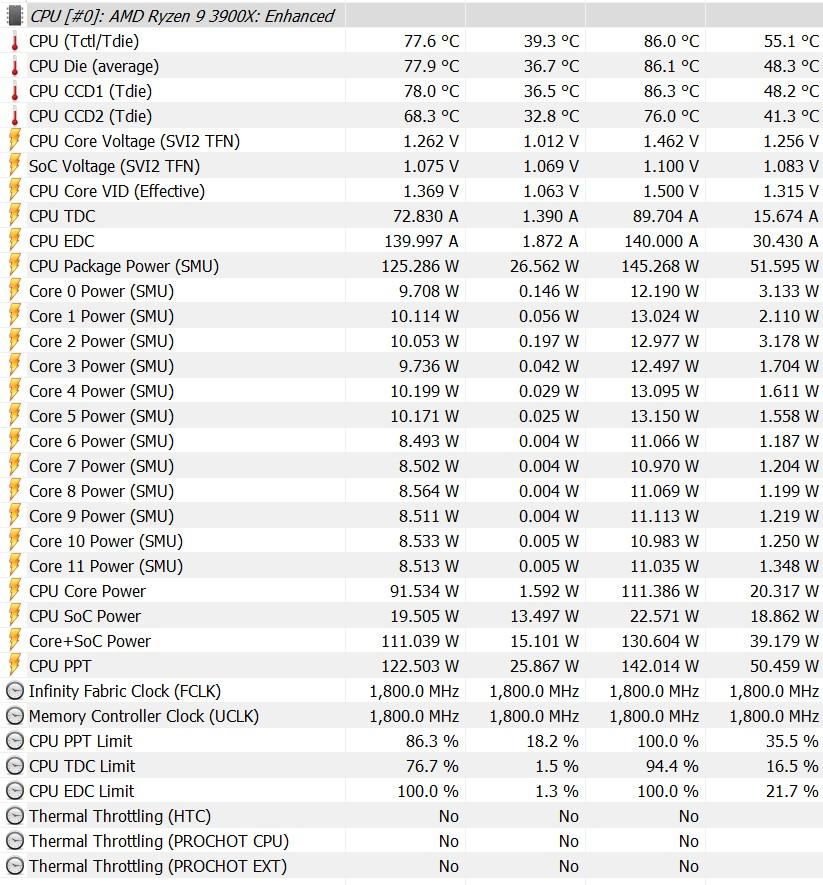Viewport: 823px width, 885px height.
Task: Click lightning icon beside SoC Voltage (SVI2 TFN)
Action: coord(15,166)
